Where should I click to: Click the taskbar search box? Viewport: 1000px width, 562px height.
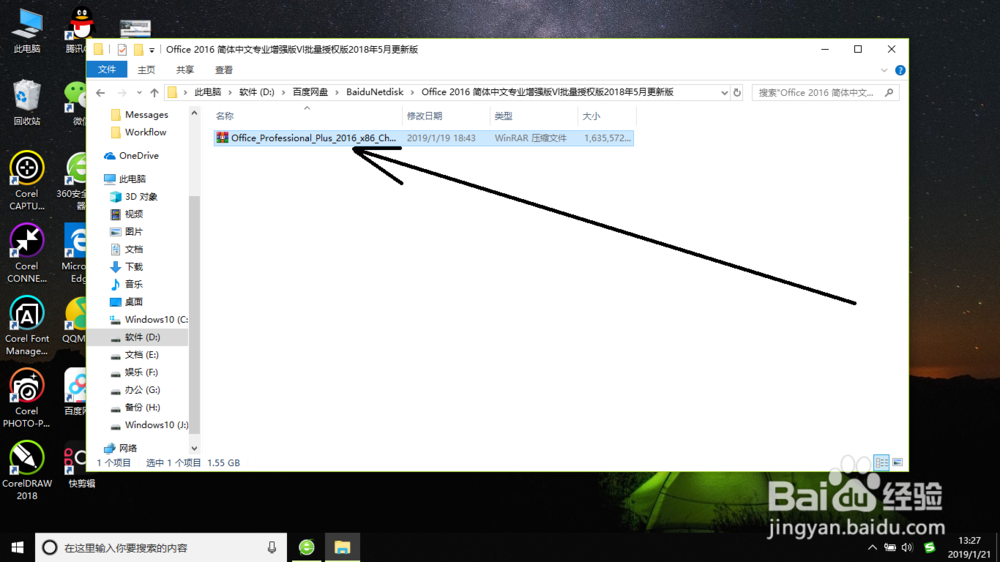[161, 547]
